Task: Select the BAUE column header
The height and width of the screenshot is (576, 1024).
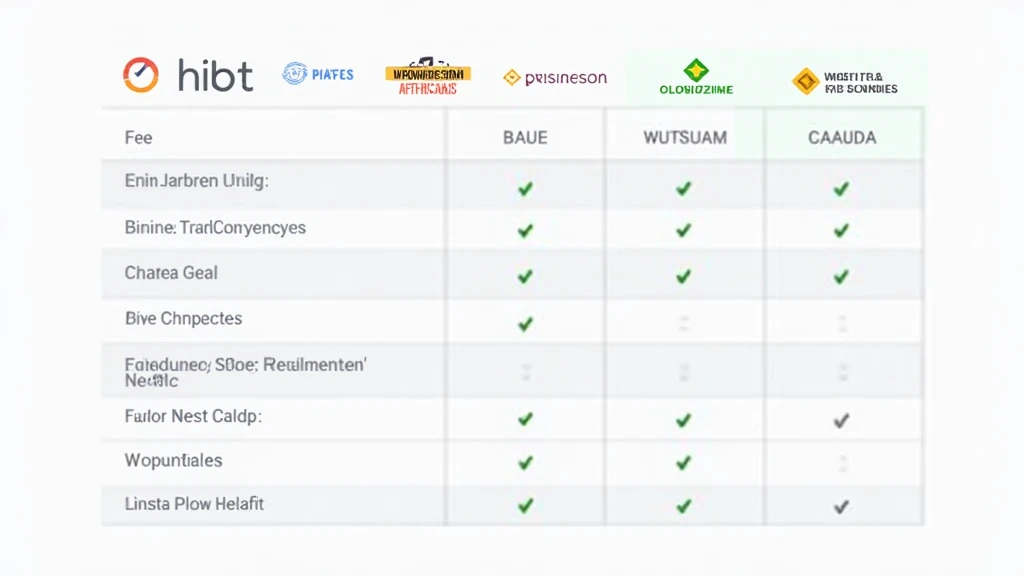Action: click(525, 137)
